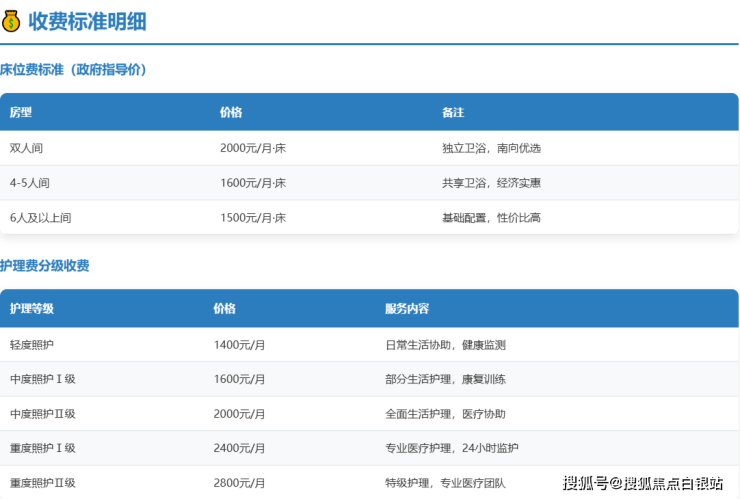The width and height of the screenshot is (740, 499).
Task: Select the 6人及以上间 row label
Action: tap(40, 218)
